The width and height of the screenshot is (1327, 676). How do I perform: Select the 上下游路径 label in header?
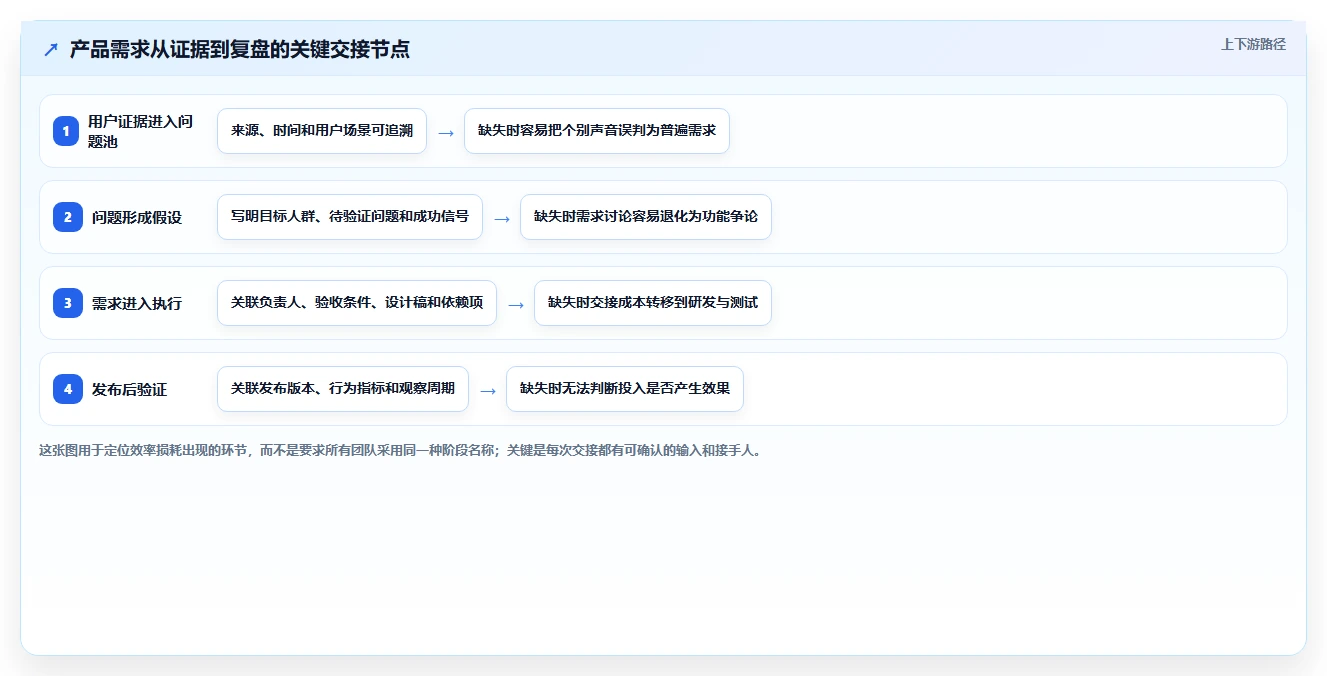1253,44
